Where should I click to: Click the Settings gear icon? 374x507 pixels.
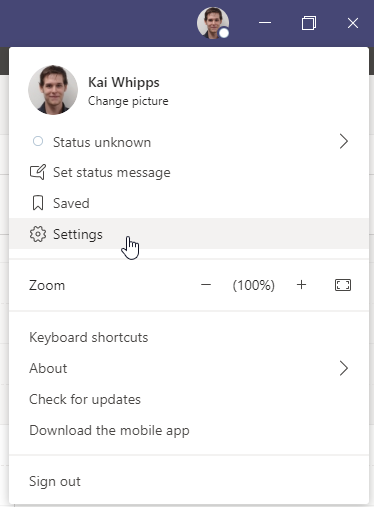click(x=38, y=234)
